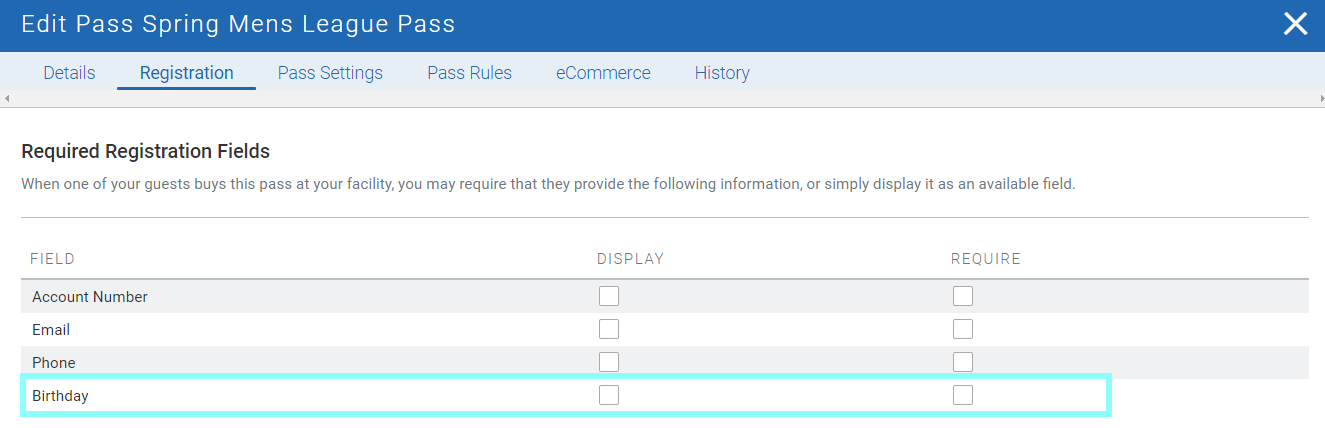Image resolution: width=1325 pixels, height=428 pixels.
Task: Select the Registration tab
Action: (186, 73)
